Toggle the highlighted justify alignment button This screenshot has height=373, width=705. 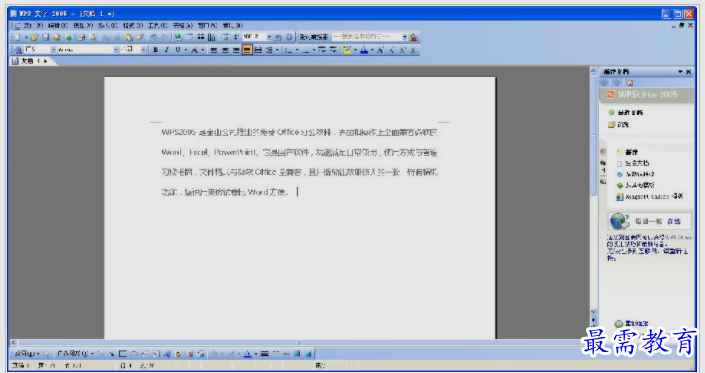pyautogui.click(x=247, y=50)
